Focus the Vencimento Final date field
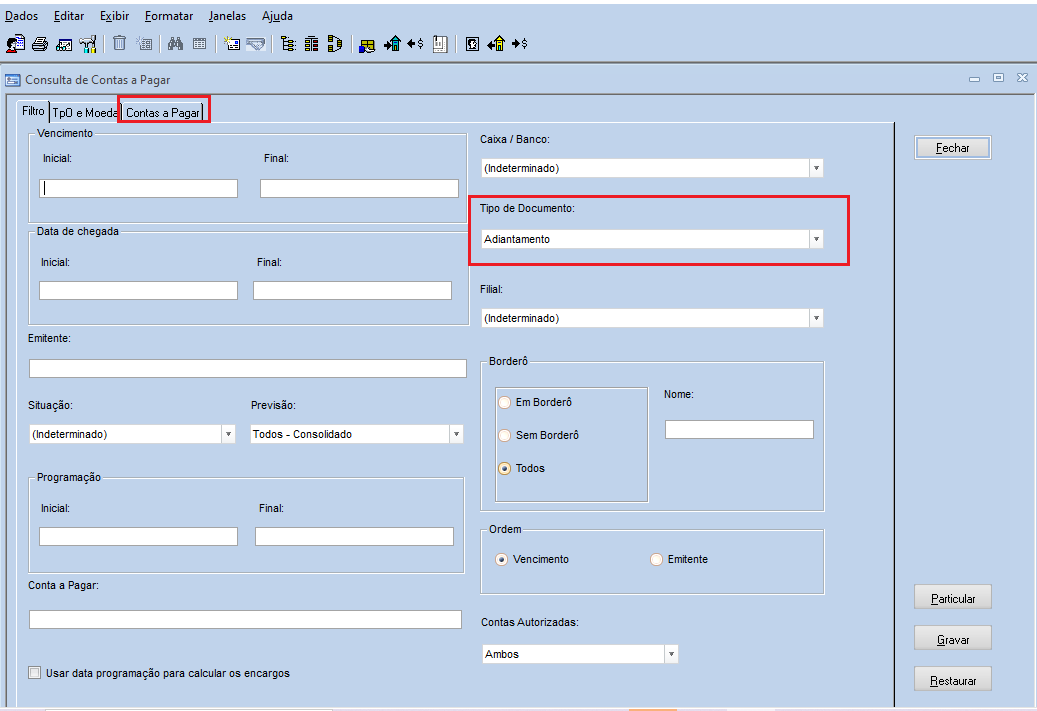1037x711 pixels. (x=359, y=188)
